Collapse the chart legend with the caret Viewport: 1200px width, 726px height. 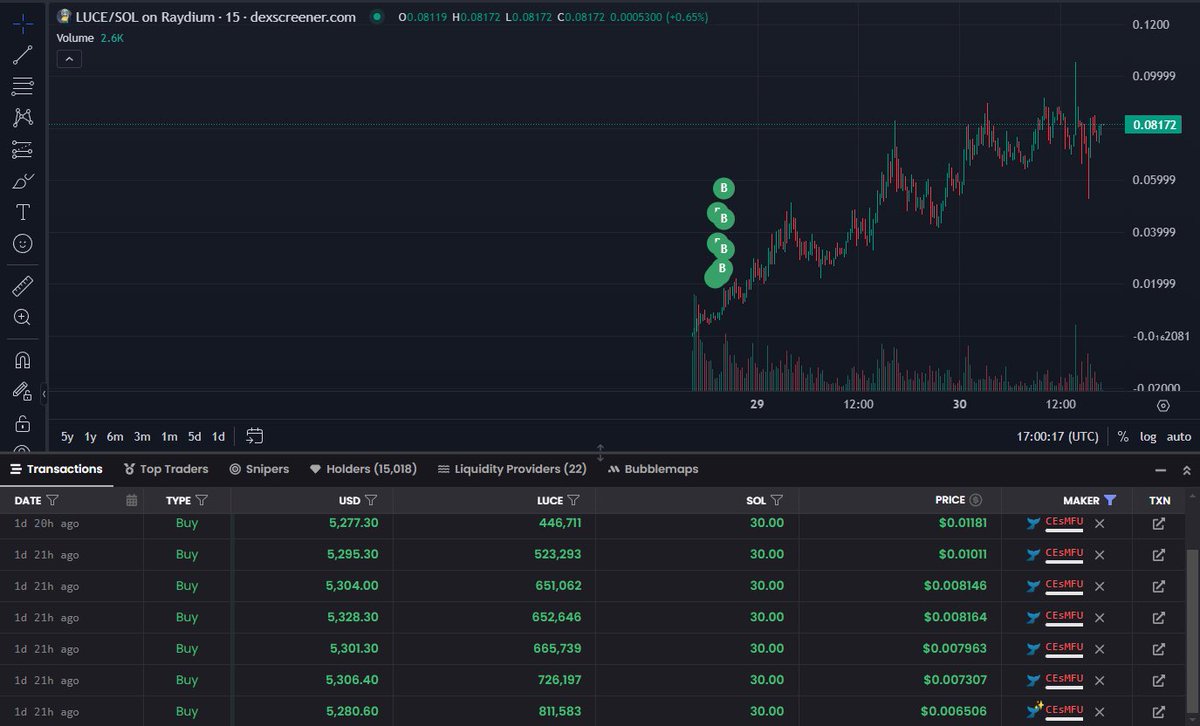coord(69,59)
